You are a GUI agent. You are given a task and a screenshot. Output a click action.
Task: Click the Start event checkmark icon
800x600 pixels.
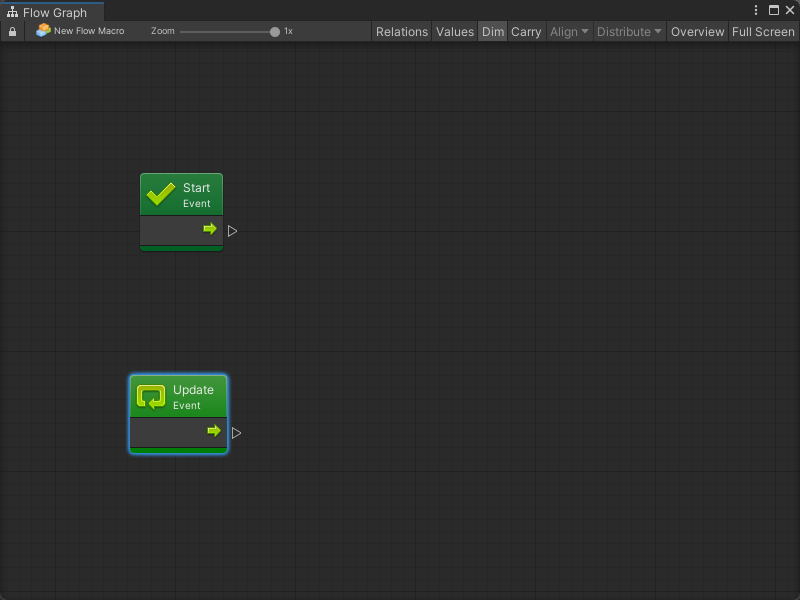point(161,194)
